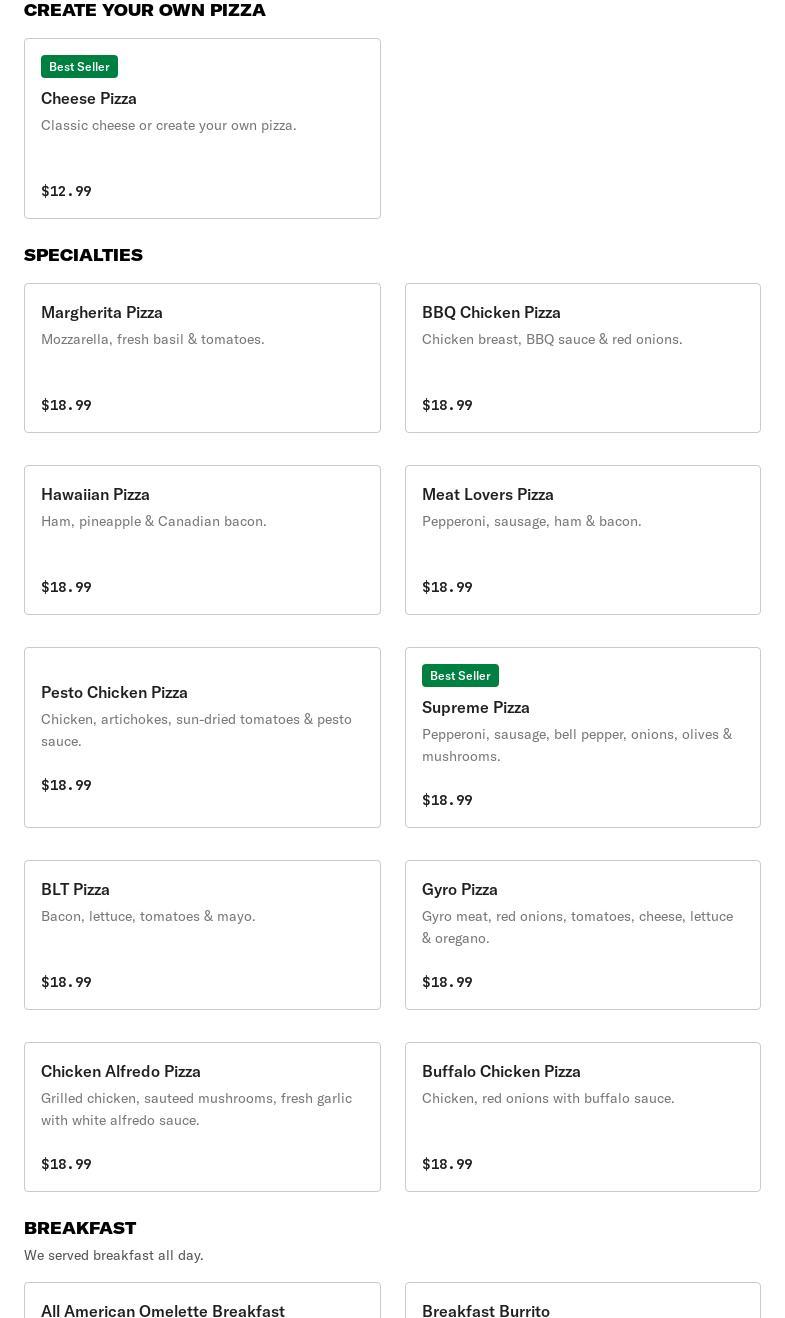Click the Breakfast section heading
Image resolution: width=785 pixels, height=1318 pixels.
pyautogui.click(x=80, y=1228)
